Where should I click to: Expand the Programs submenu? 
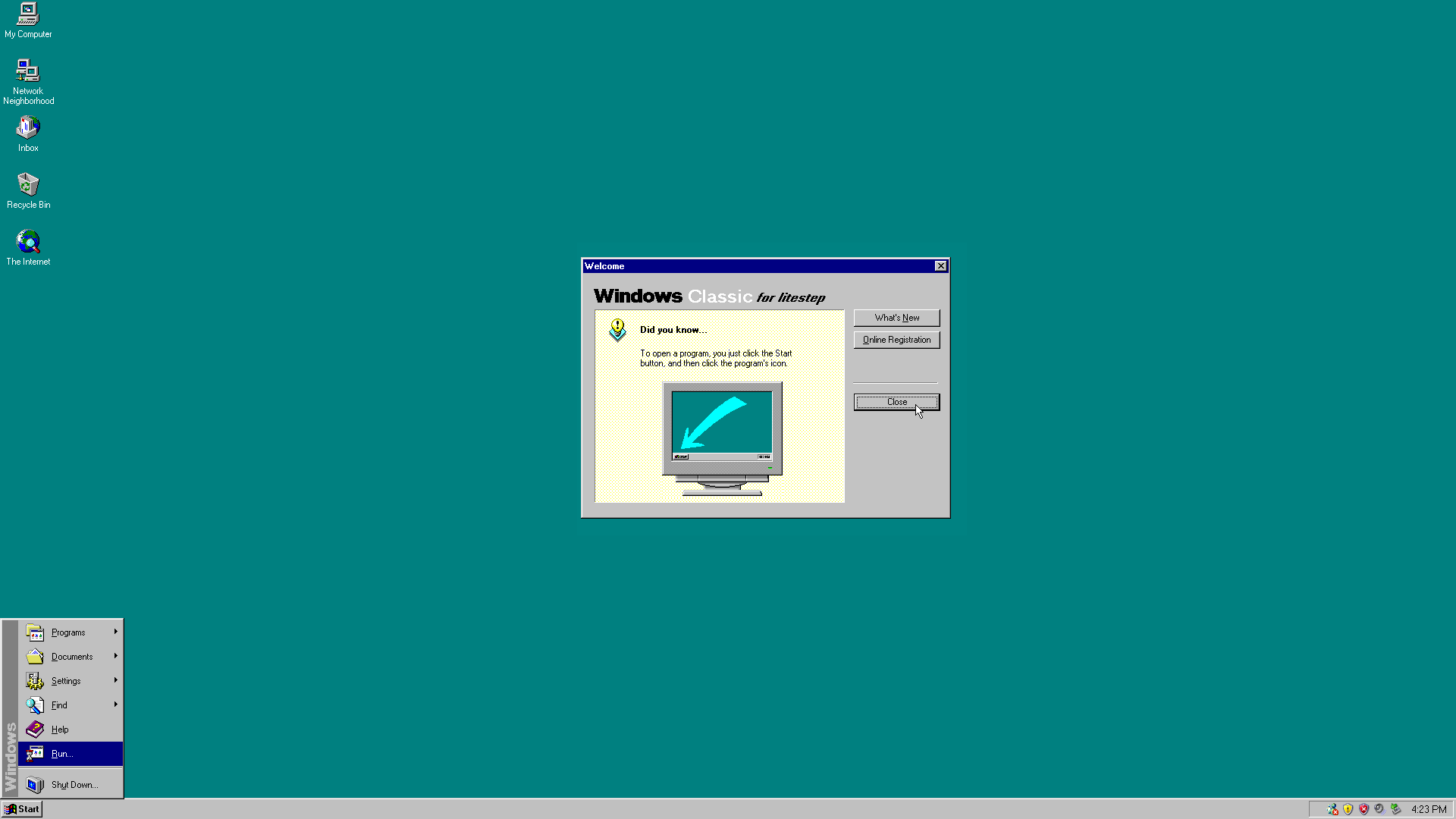[67, 632]
